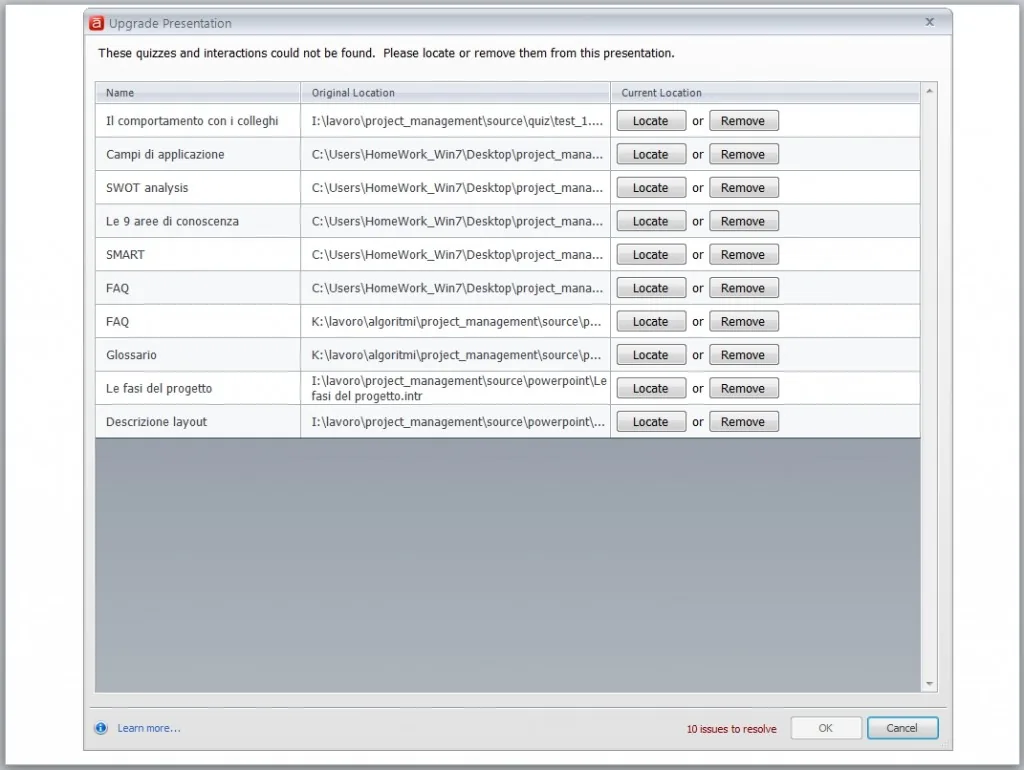Screen dimensions: 1024x770
Task: Click Locate for the FAQ with C:\Users path
Action: coord(650,288)
